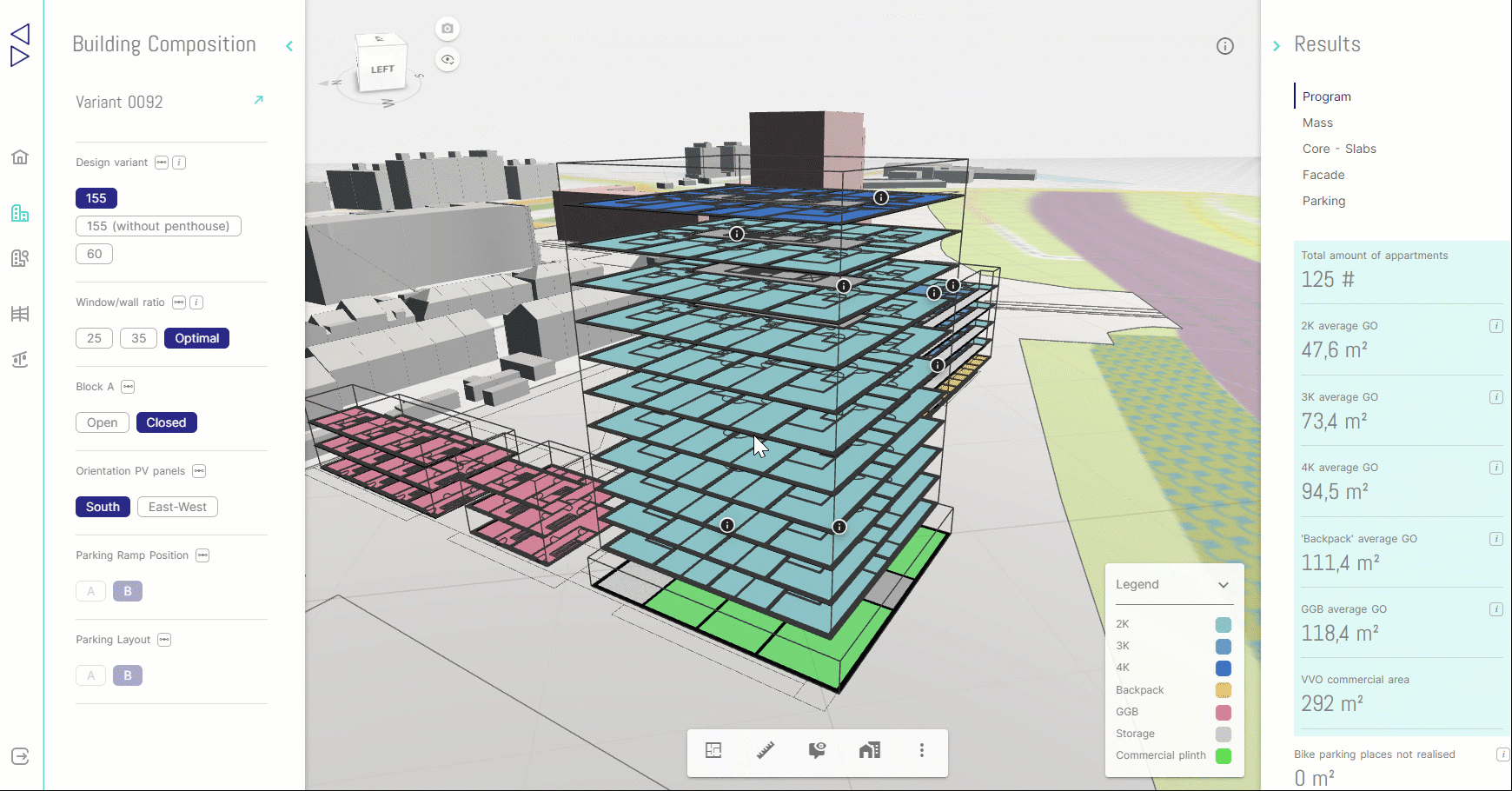Open the Parking results tab
1512x791 pixels.
(1323, 201)
